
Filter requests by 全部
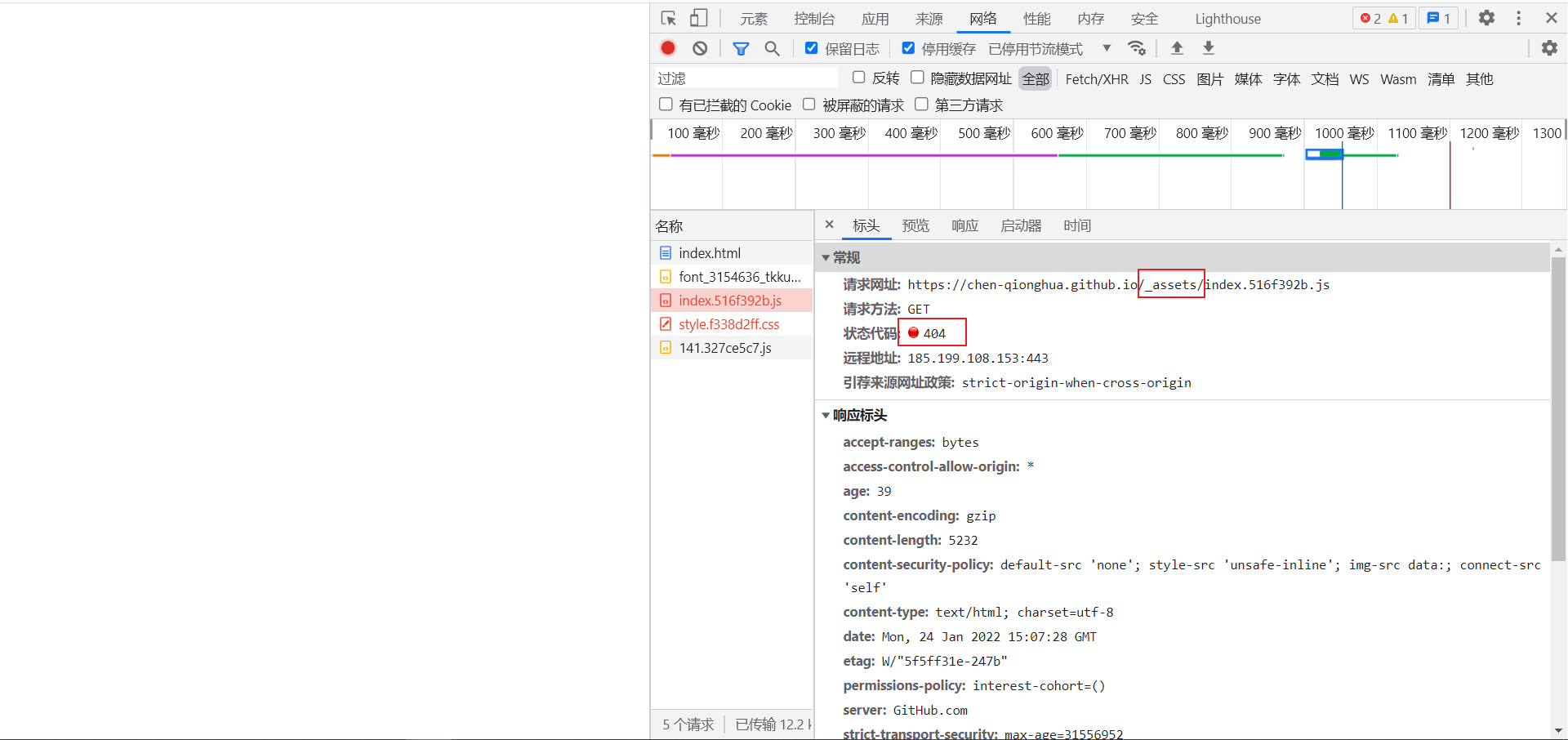click(1036, 78)
